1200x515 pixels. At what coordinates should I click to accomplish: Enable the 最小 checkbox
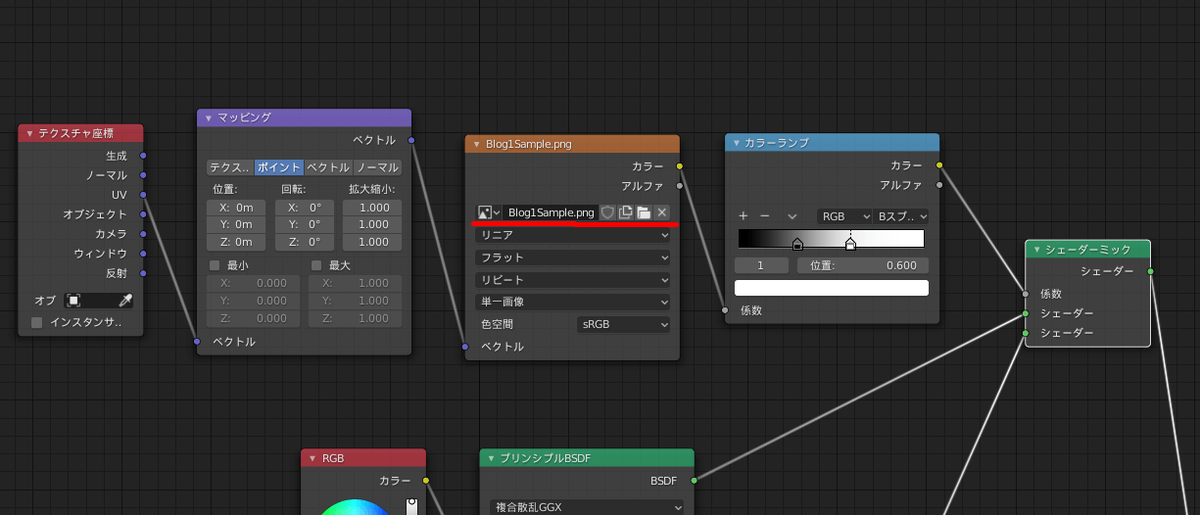(214, 265)
